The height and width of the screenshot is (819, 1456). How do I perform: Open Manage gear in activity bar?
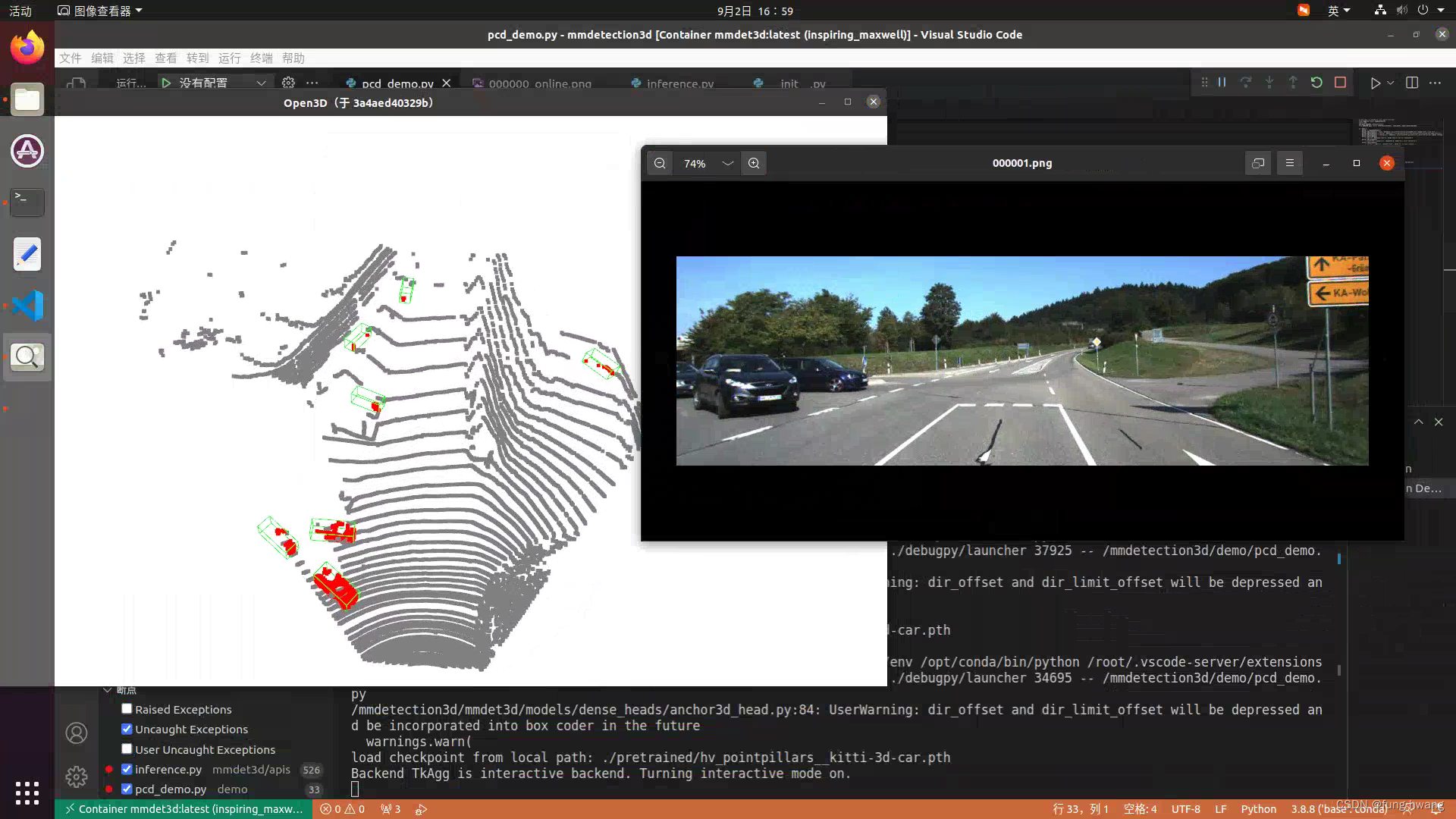pos(77,777)
